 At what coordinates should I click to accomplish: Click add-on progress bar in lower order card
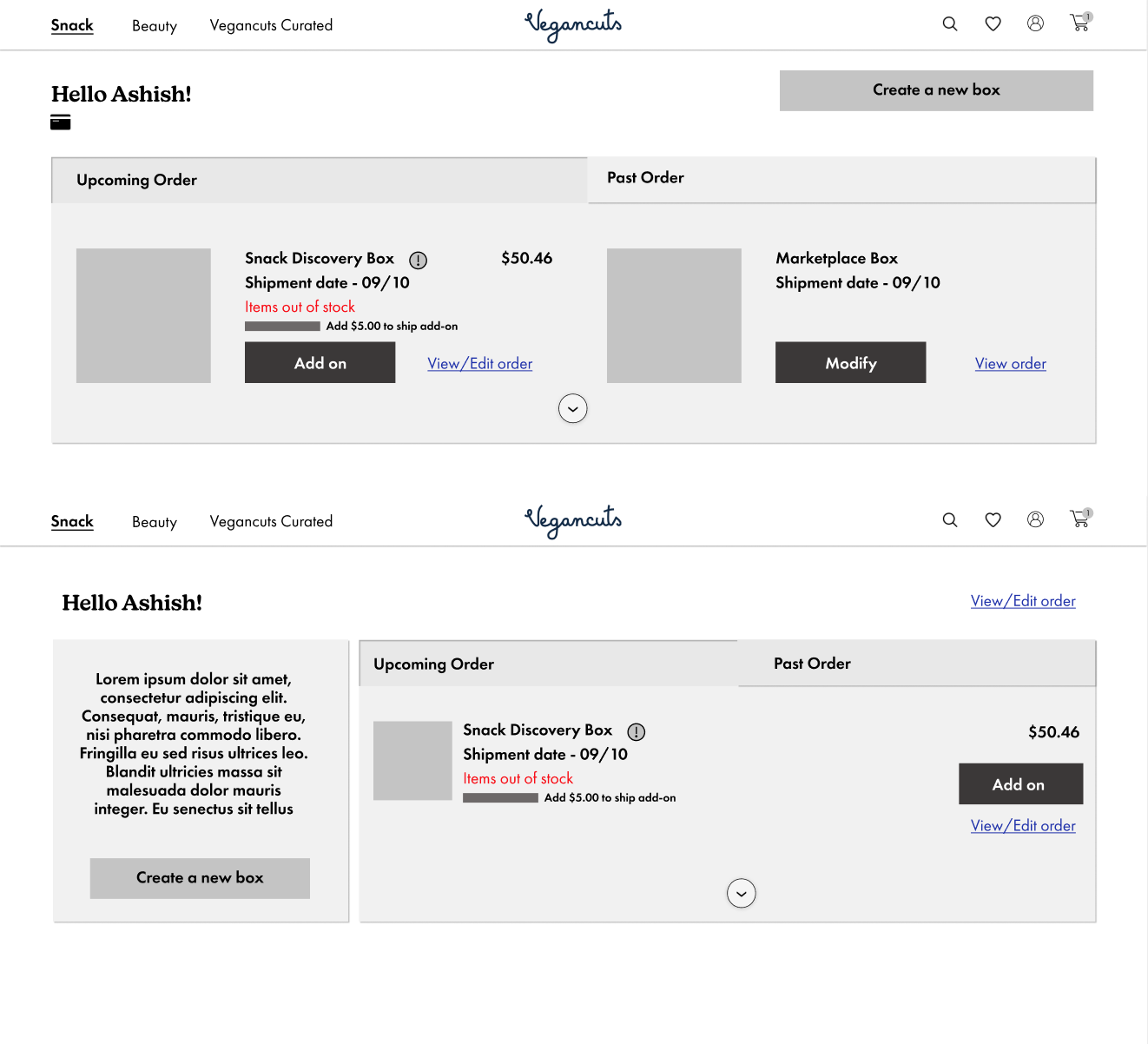pos(500,798)
